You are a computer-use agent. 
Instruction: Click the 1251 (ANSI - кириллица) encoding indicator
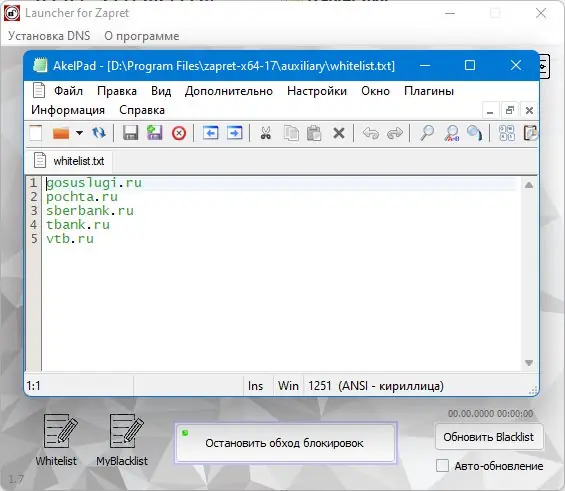tap(375, 386)
